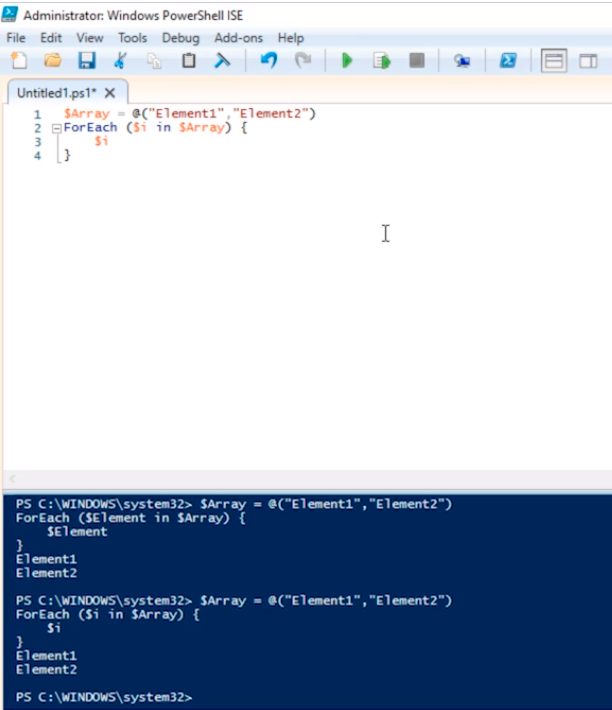Open a script with the folder icon
The height and width of the screenshot is (710, 612).
point(53,60)
